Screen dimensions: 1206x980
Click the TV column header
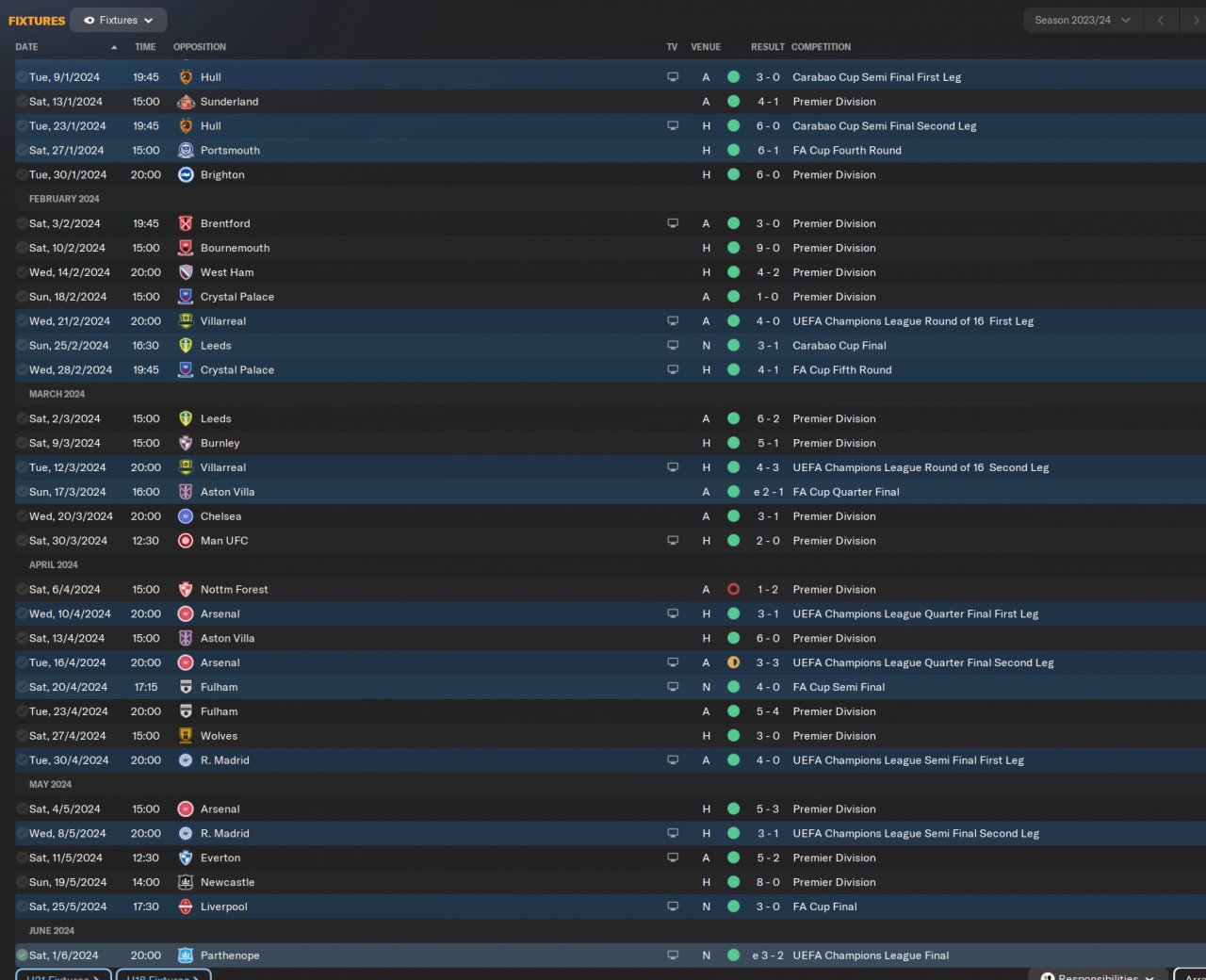[672, 47]
